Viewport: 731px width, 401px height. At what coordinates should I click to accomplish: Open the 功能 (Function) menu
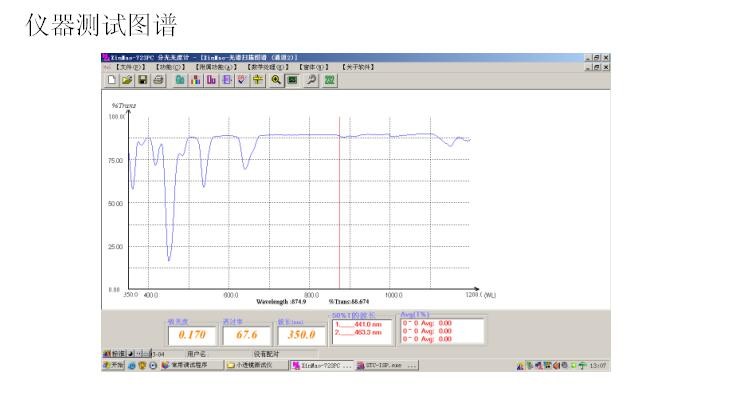point(168,67)
